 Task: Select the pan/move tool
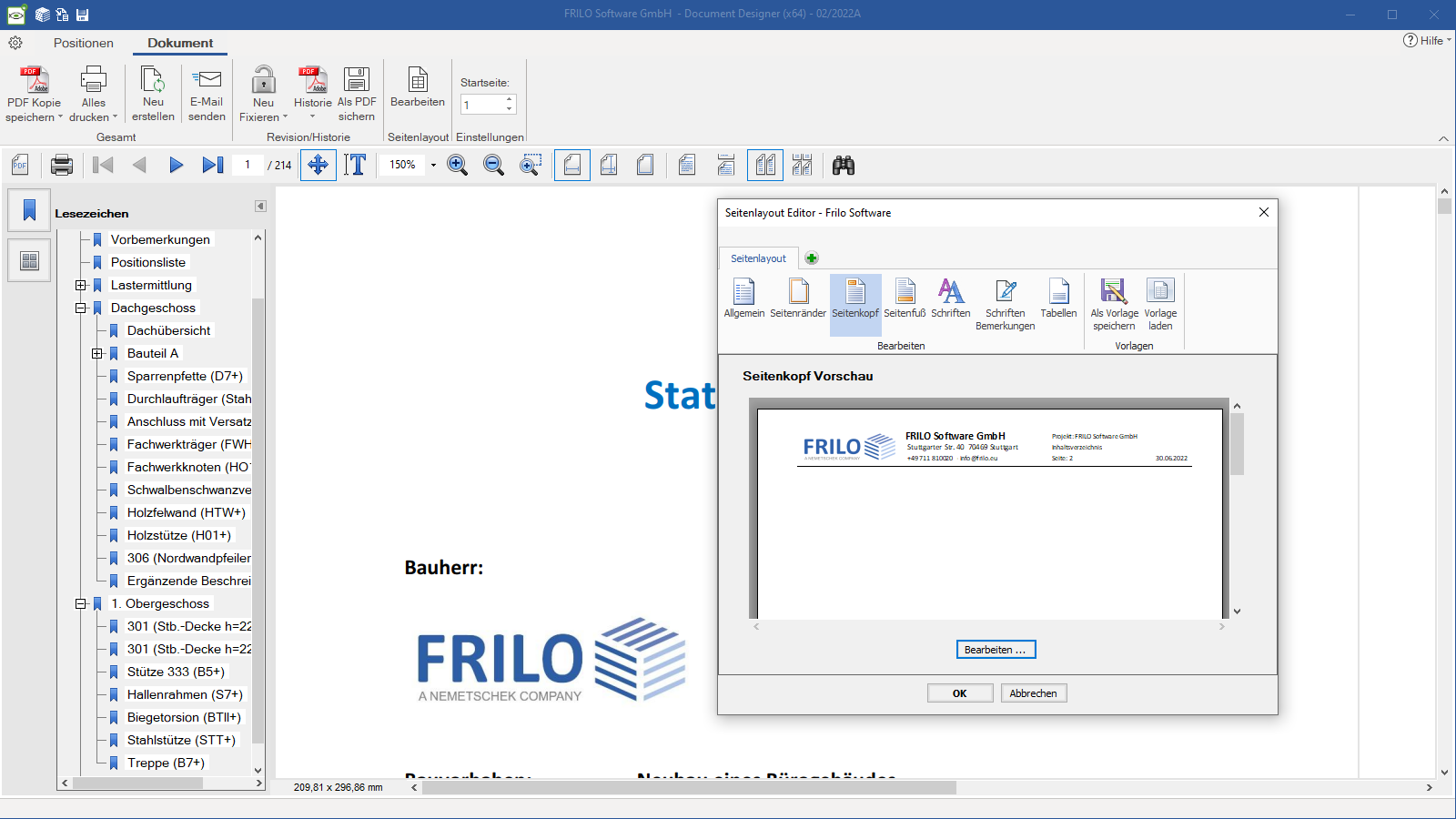point(318,165)
